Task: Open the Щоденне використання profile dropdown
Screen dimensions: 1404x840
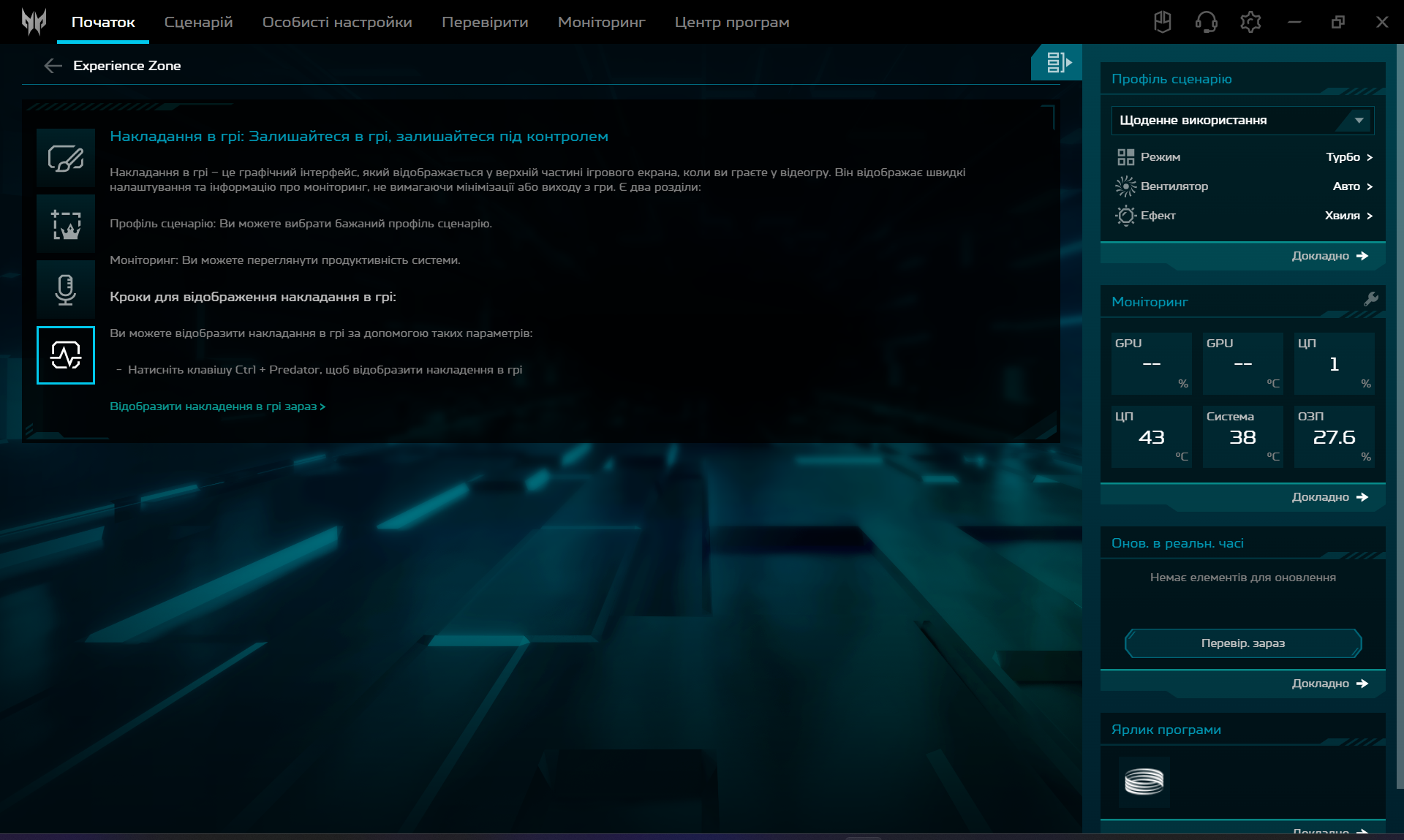Action: tap(1242, 120)
